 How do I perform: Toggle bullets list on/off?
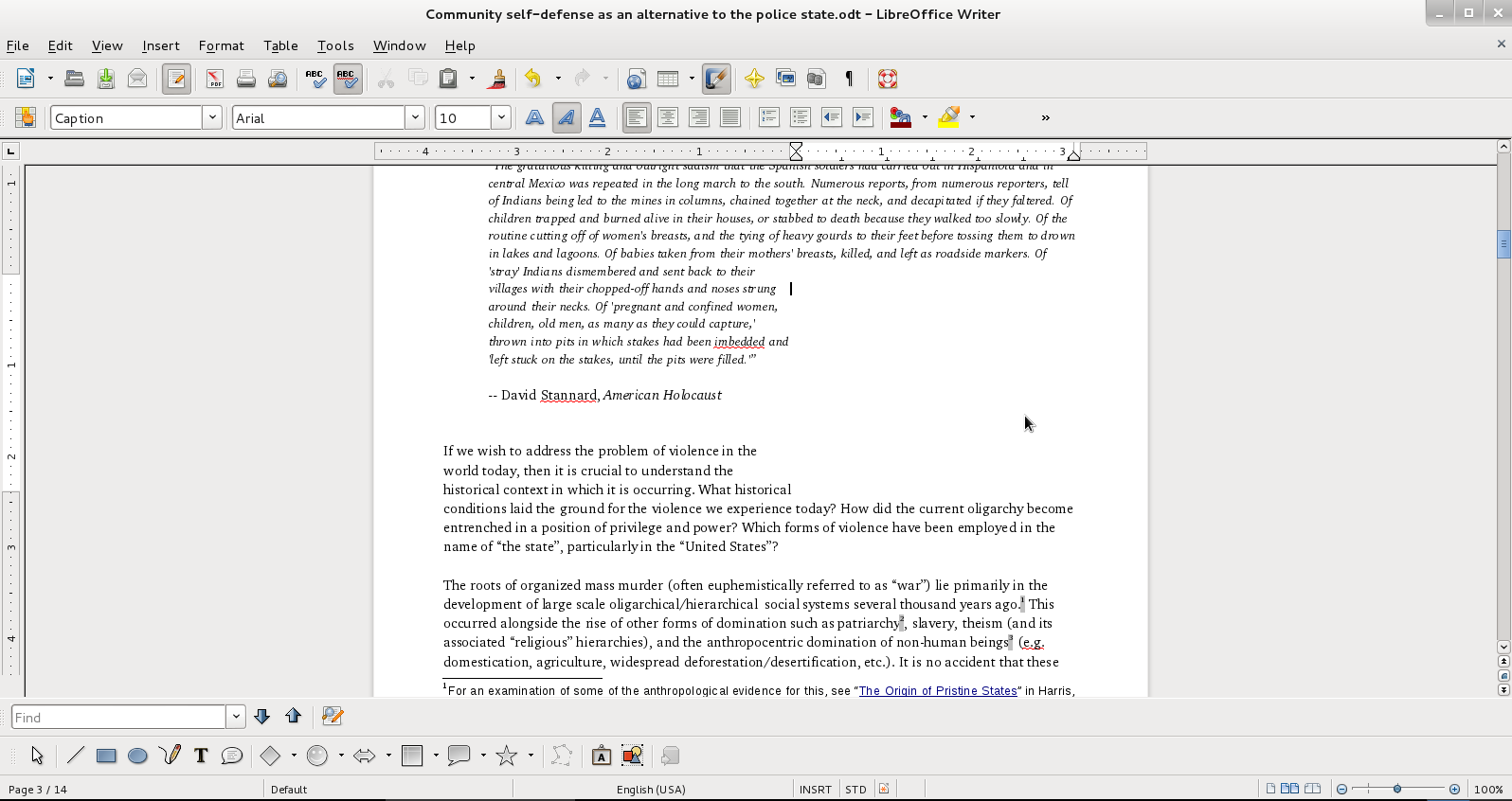pos(801,117)
